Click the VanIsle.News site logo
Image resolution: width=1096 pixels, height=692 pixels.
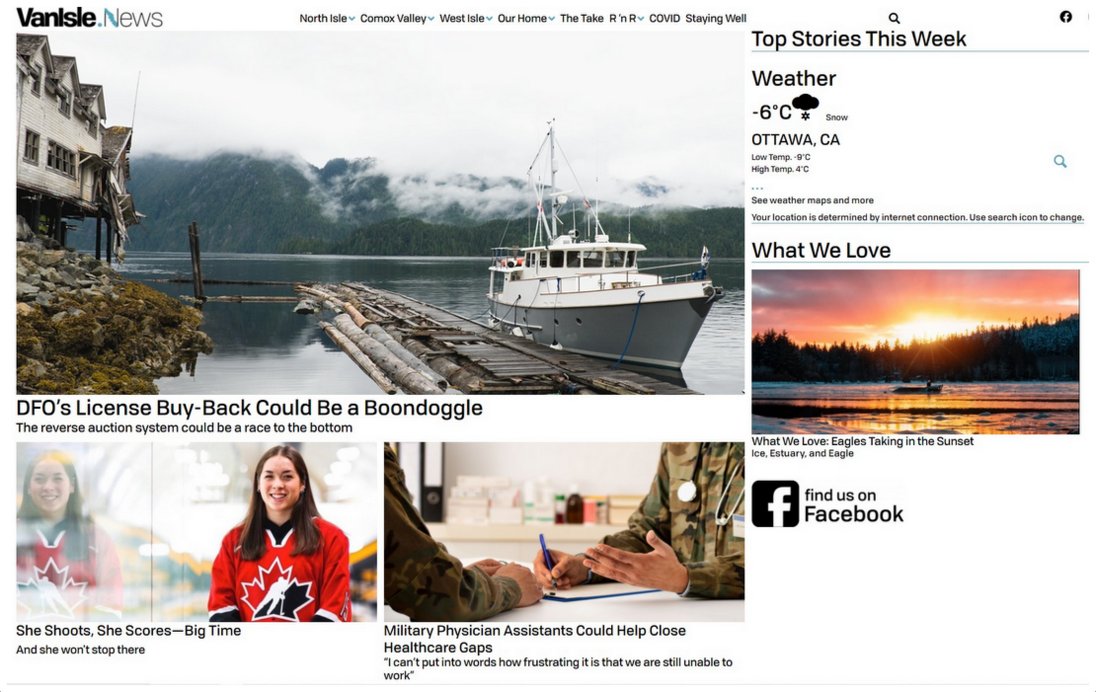point(89,17)
